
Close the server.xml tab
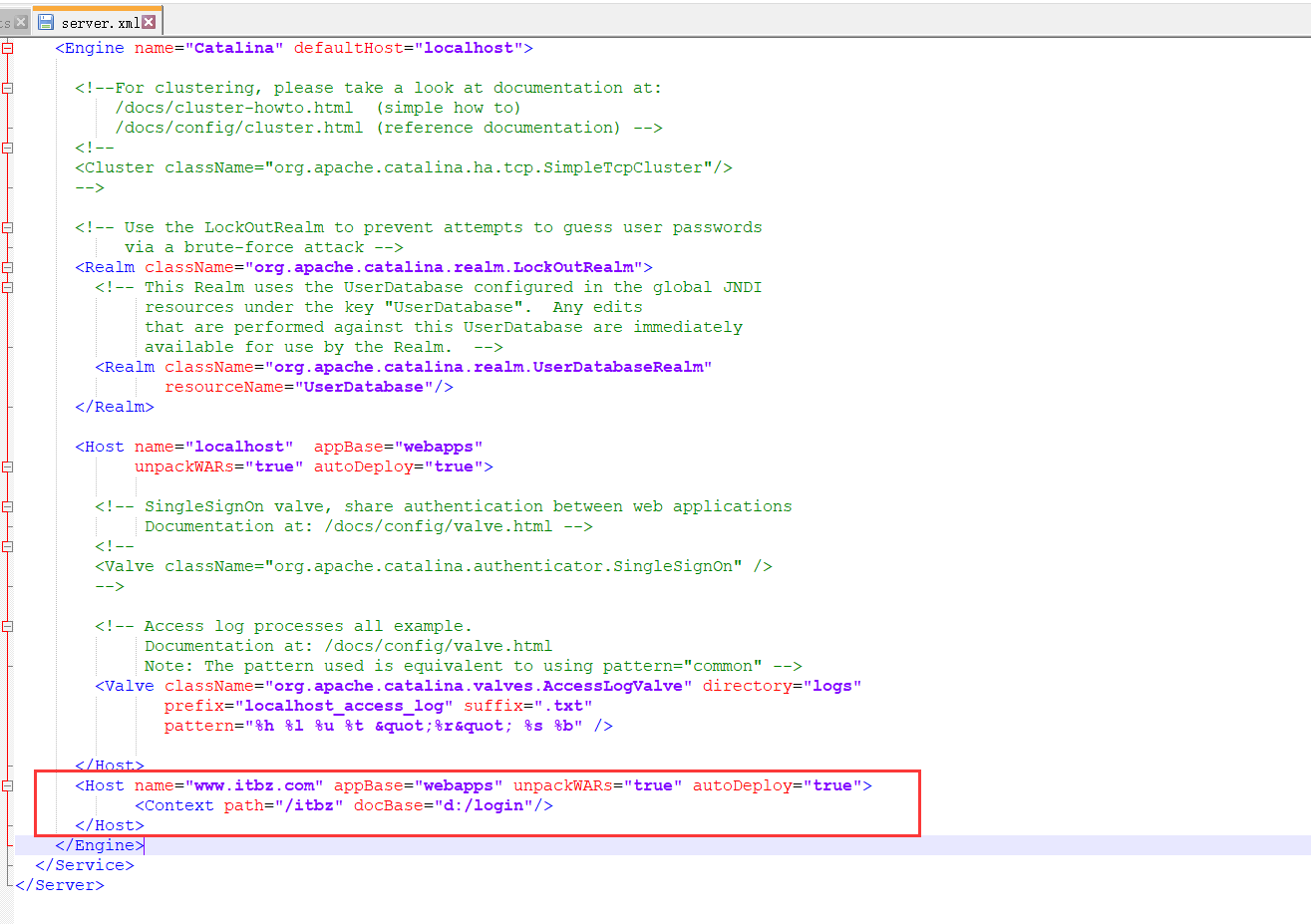149,22
